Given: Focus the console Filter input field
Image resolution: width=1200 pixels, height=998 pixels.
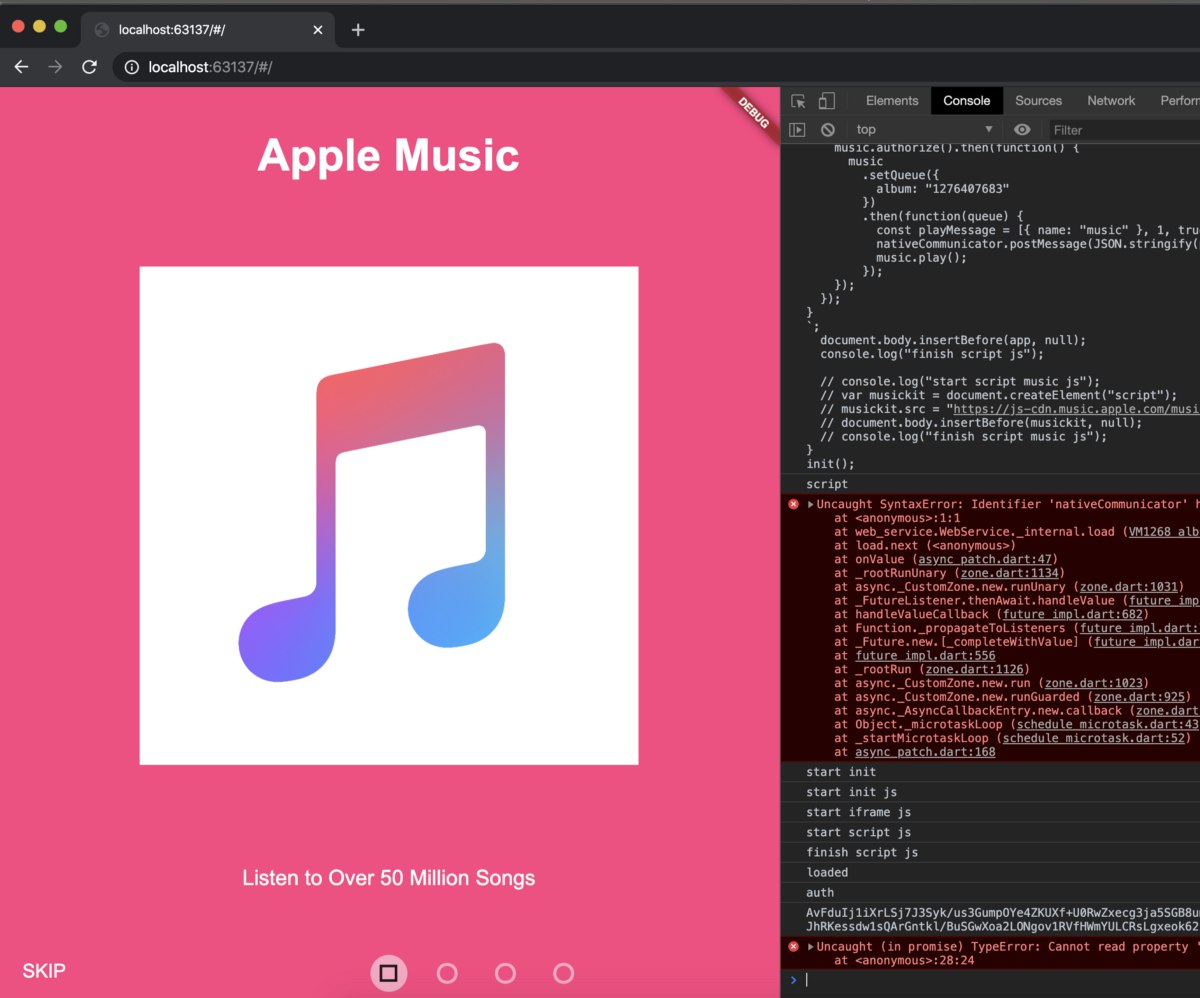Looking at the screenshot, I should [x=1124, y=130].
